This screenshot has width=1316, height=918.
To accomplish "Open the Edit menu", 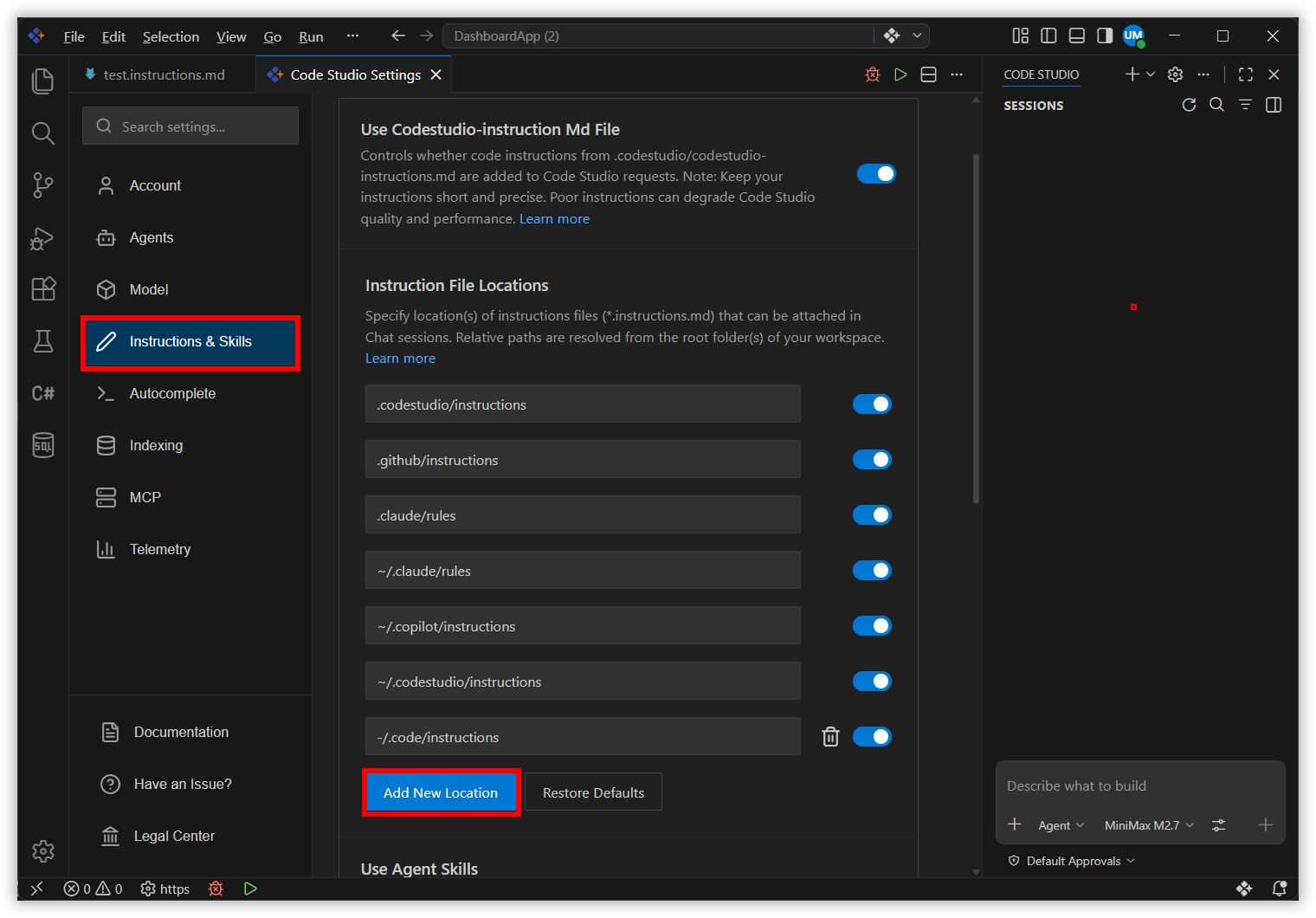I will pos(113,36).
